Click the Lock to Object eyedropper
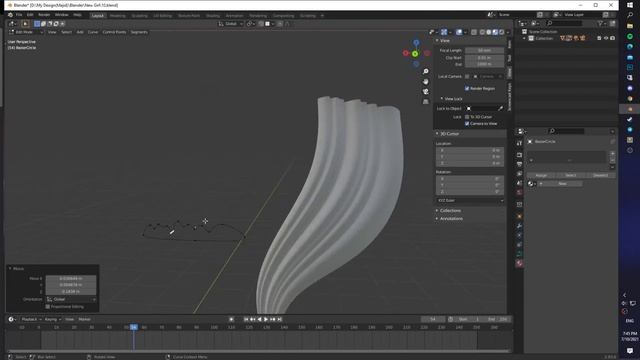 point(500,109)
